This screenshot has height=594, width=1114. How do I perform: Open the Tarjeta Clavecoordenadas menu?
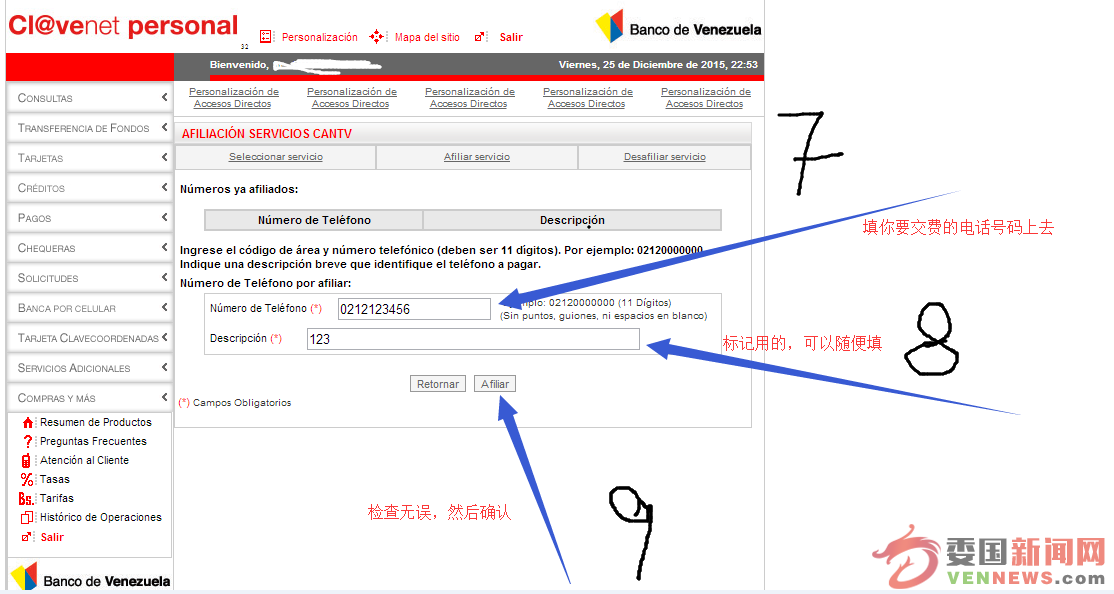[90, 338]
